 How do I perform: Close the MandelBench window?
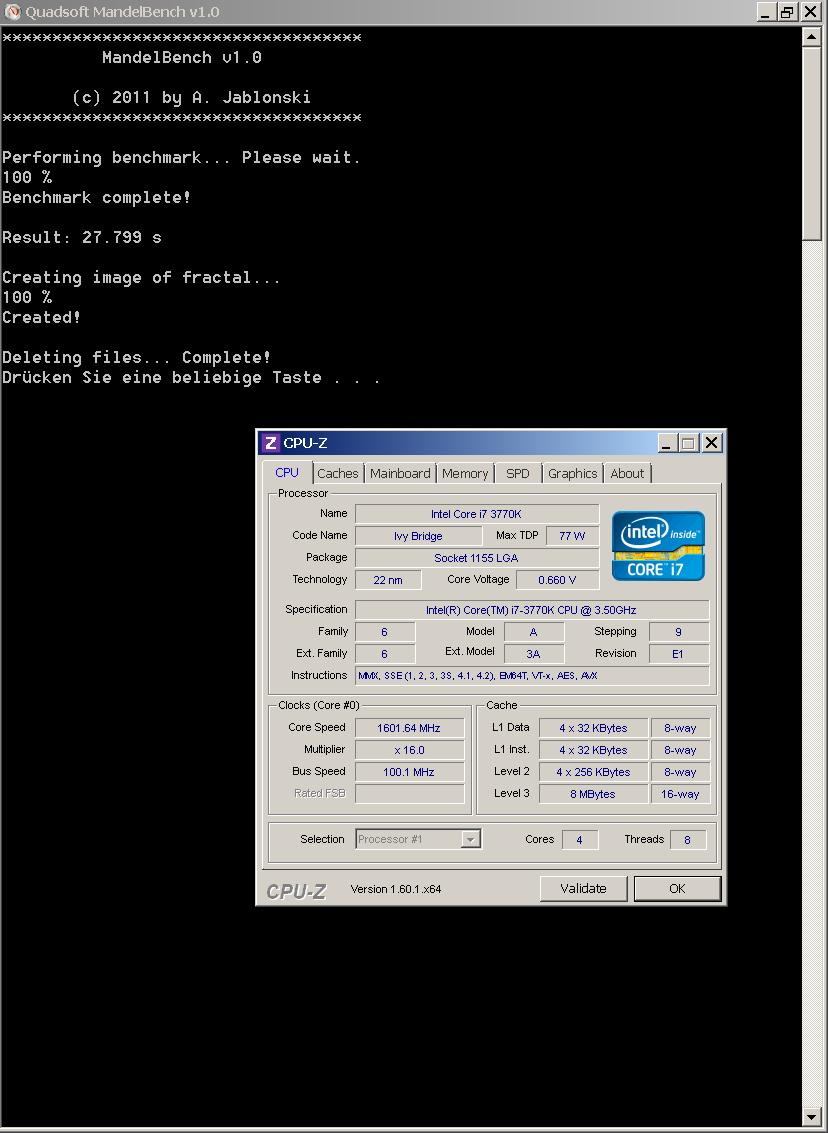[x=811, y=12]
